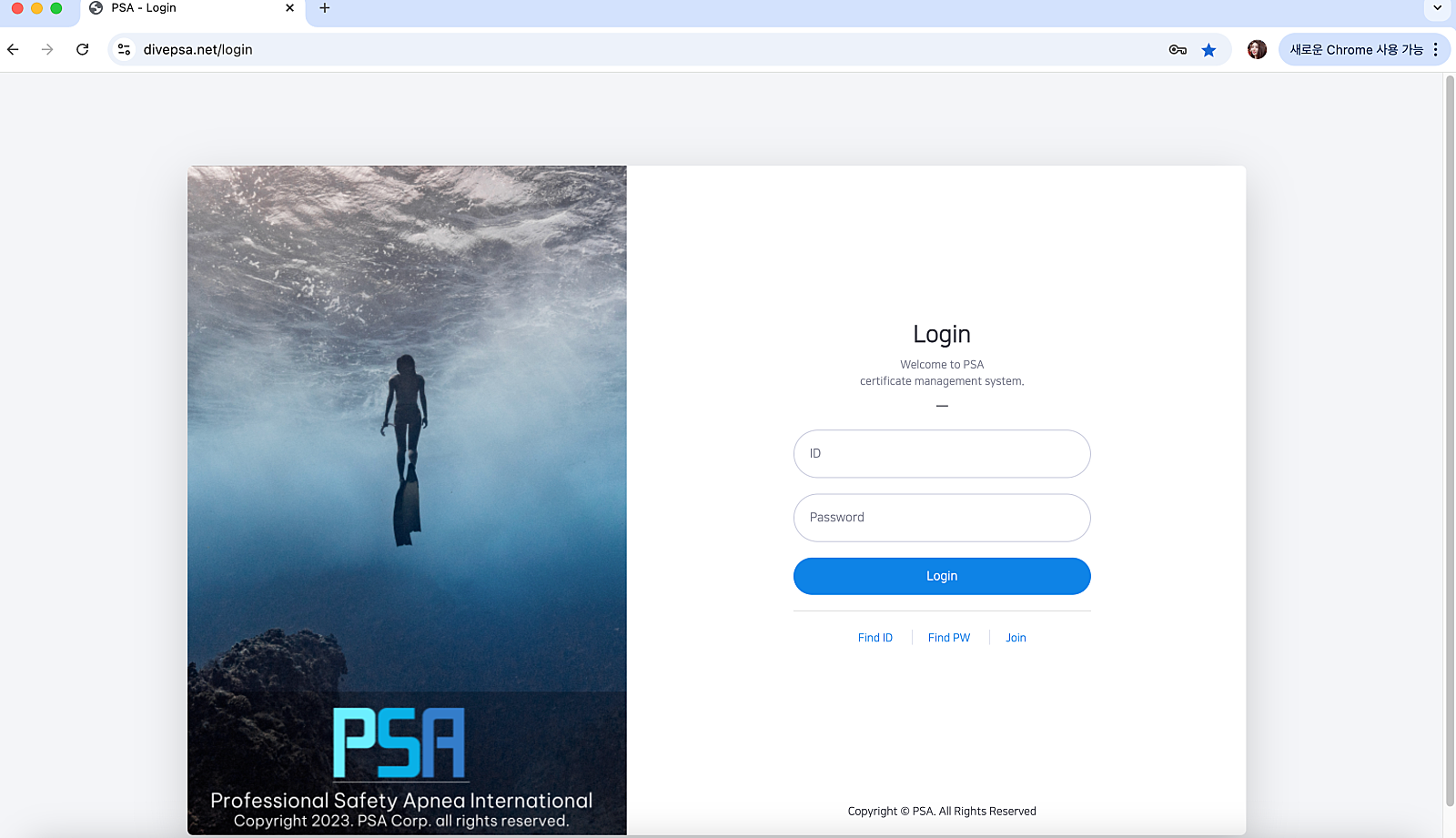Click the browser back arrow
The height and width of the screenshot is (838, 1456).
(x=13, y=49)
